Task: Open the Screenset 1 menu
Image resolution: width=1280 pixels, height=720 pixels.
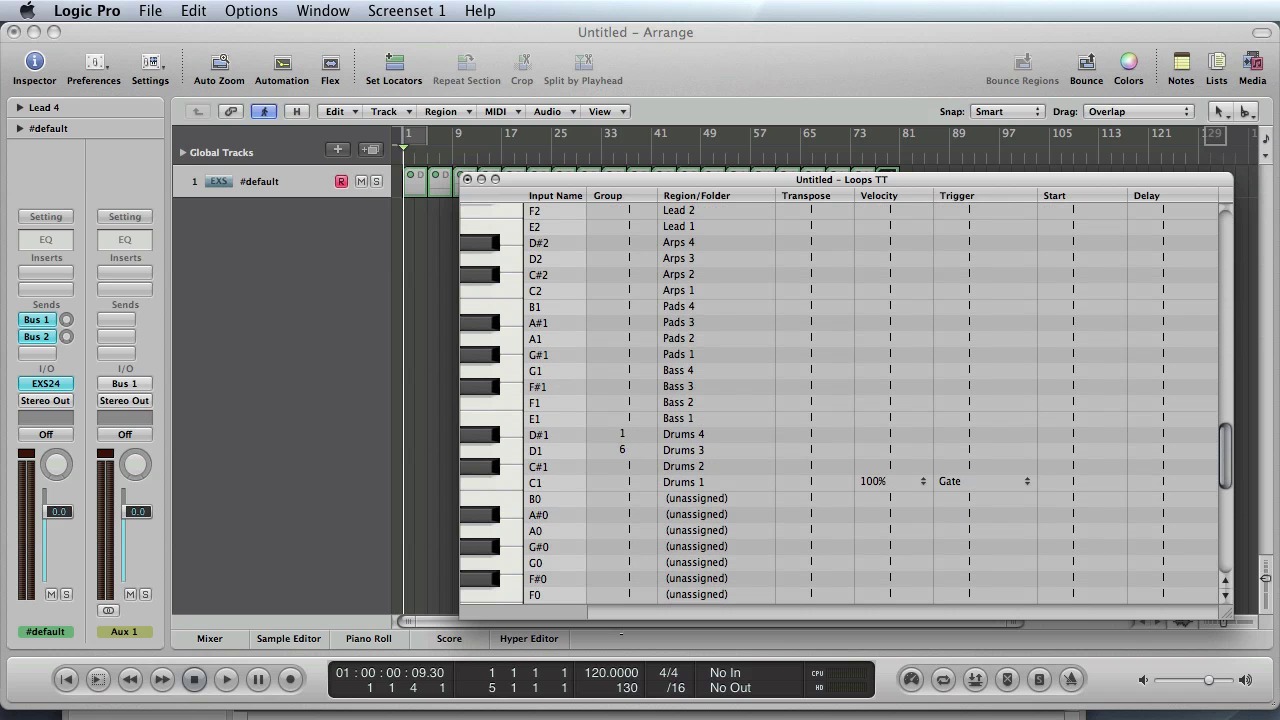Action: (406, 11)
